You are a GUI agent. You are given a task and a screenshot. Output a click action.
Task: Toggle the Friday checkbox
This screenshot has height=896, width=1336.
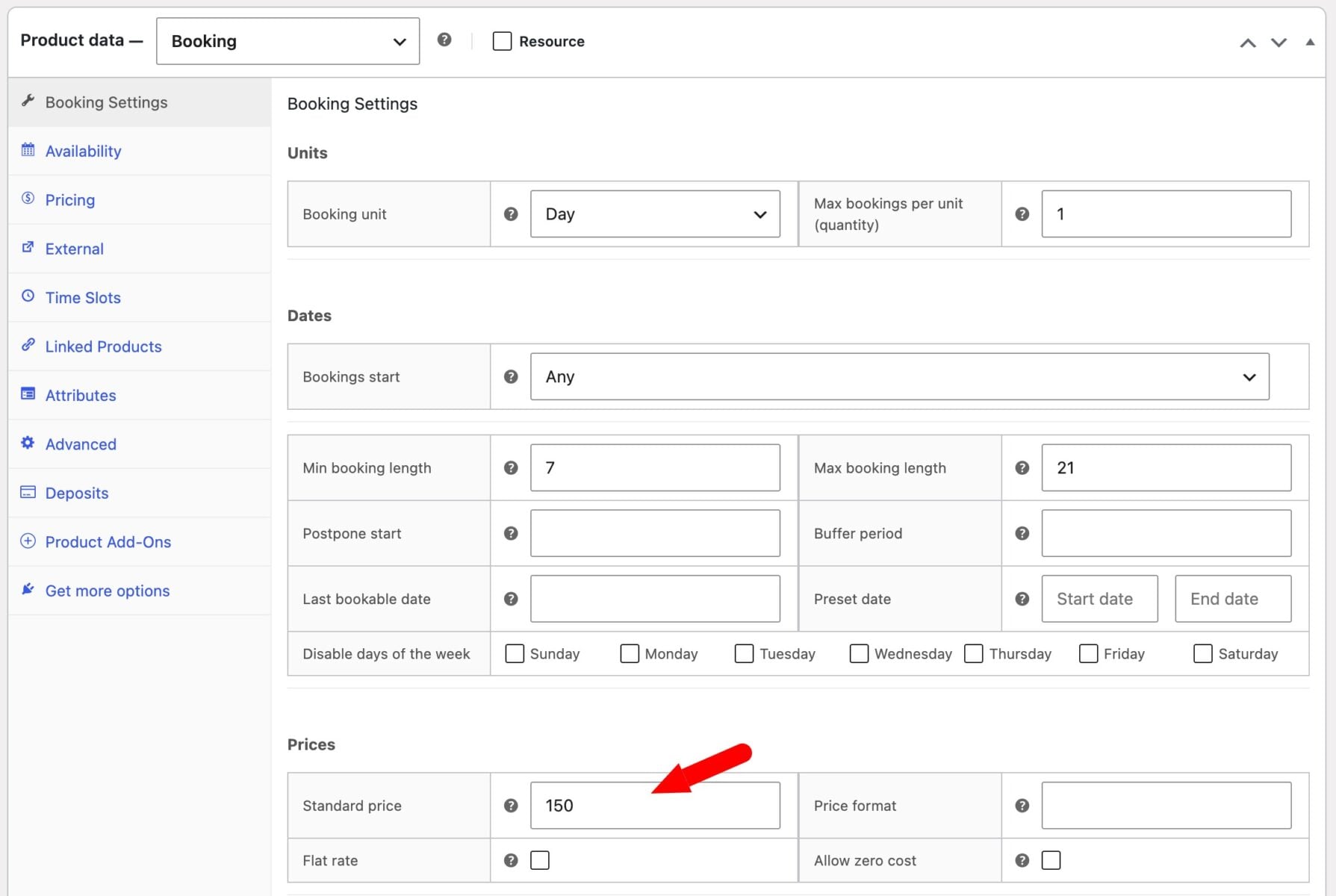click(x=1088, y=654)
